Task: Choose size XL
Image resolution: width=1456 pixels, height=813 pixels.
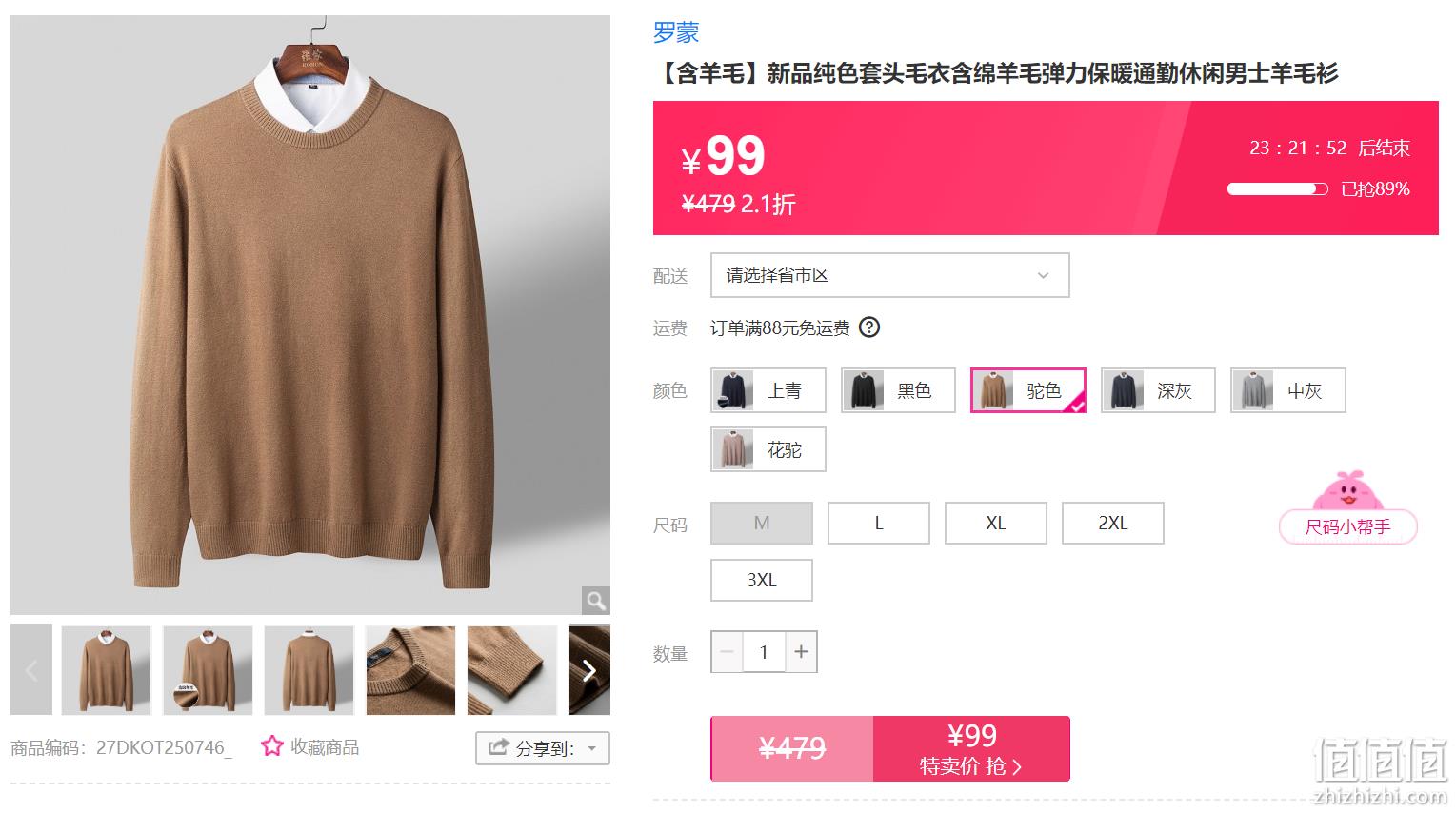Action: [x=996, y=523]
